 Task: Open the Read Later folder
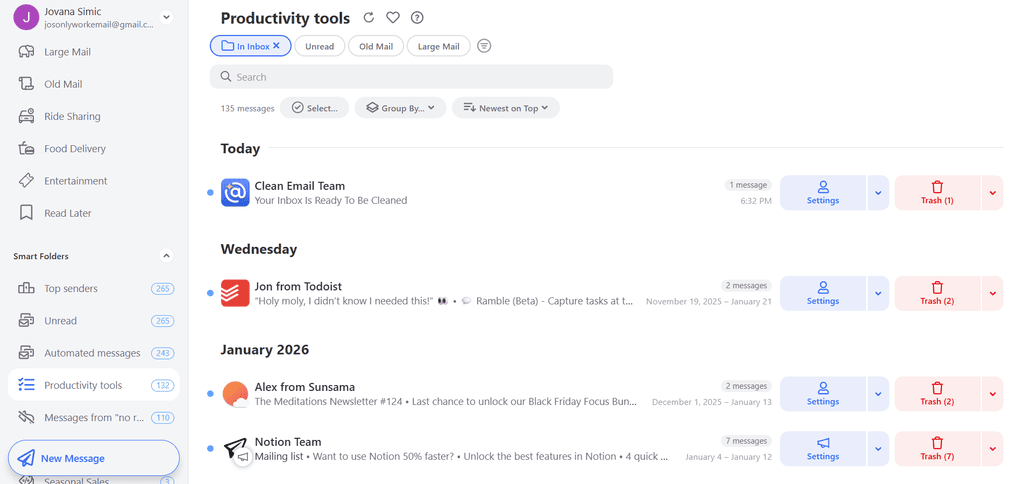point(94,213)
